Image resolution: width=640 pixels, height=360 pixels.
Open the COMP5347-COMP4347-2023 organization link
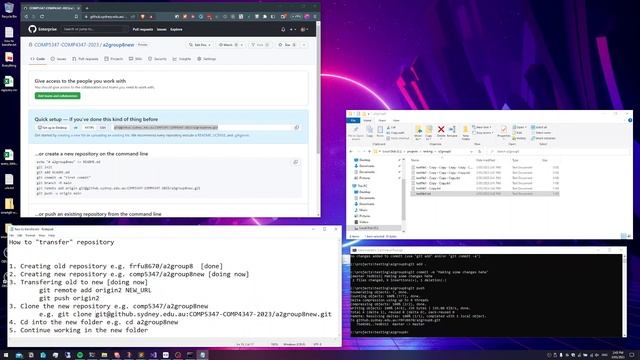[67, 45]
